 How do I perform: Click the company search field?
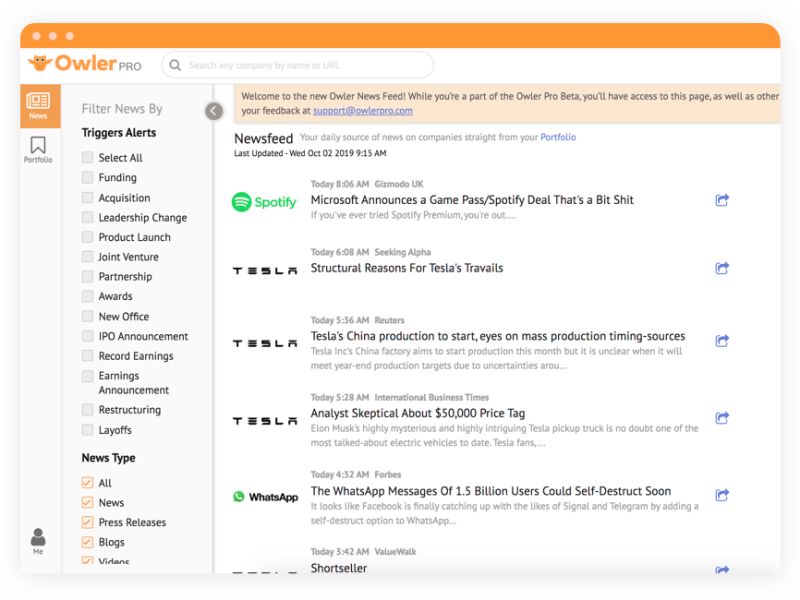click(x=298, y=65)
